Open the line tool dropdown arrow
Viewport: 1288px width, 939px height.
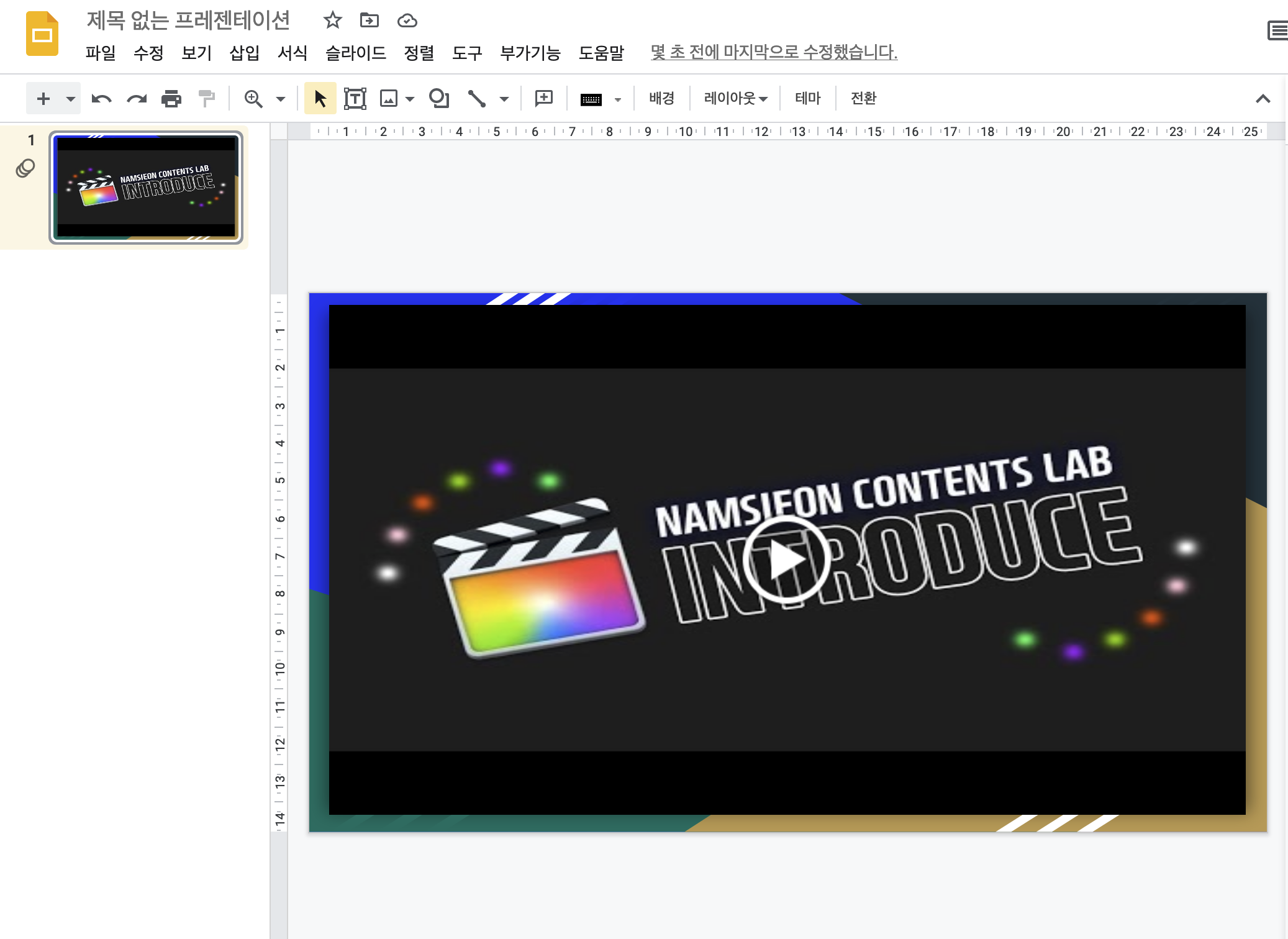point(504,99)
